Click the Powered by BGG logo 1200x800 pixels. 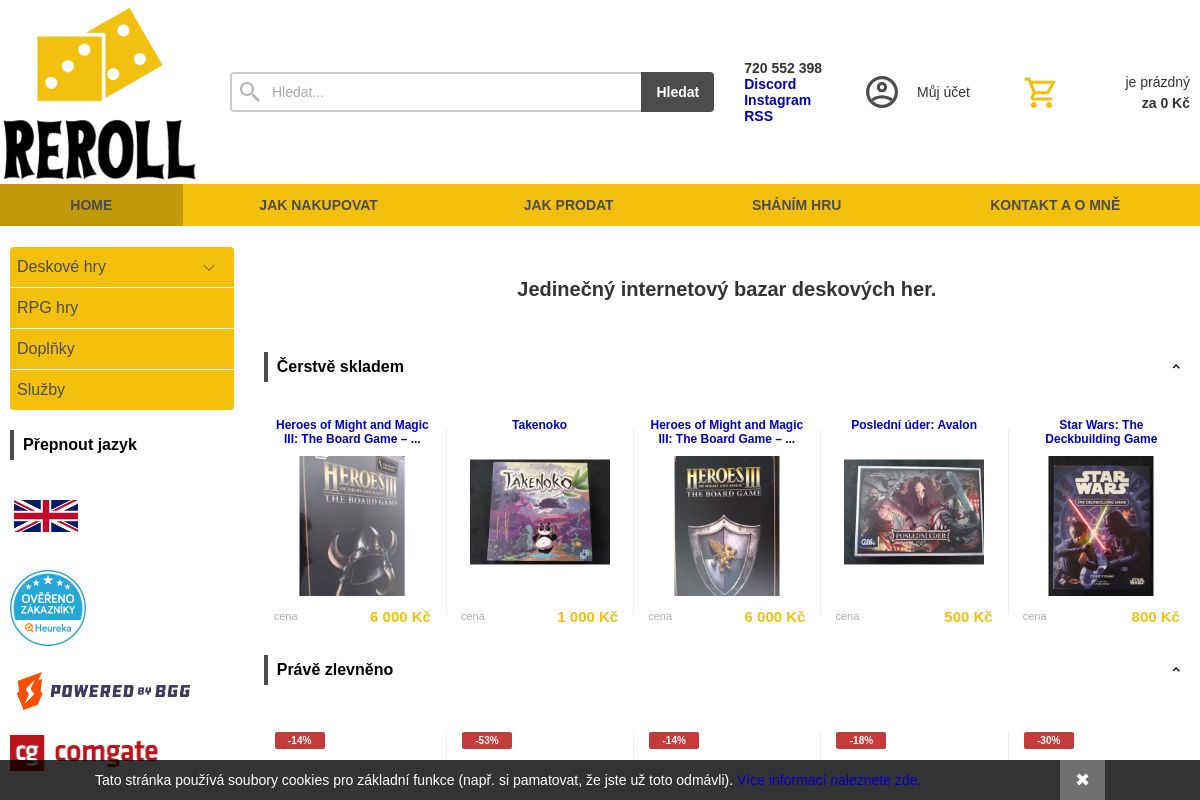(104, 691)
